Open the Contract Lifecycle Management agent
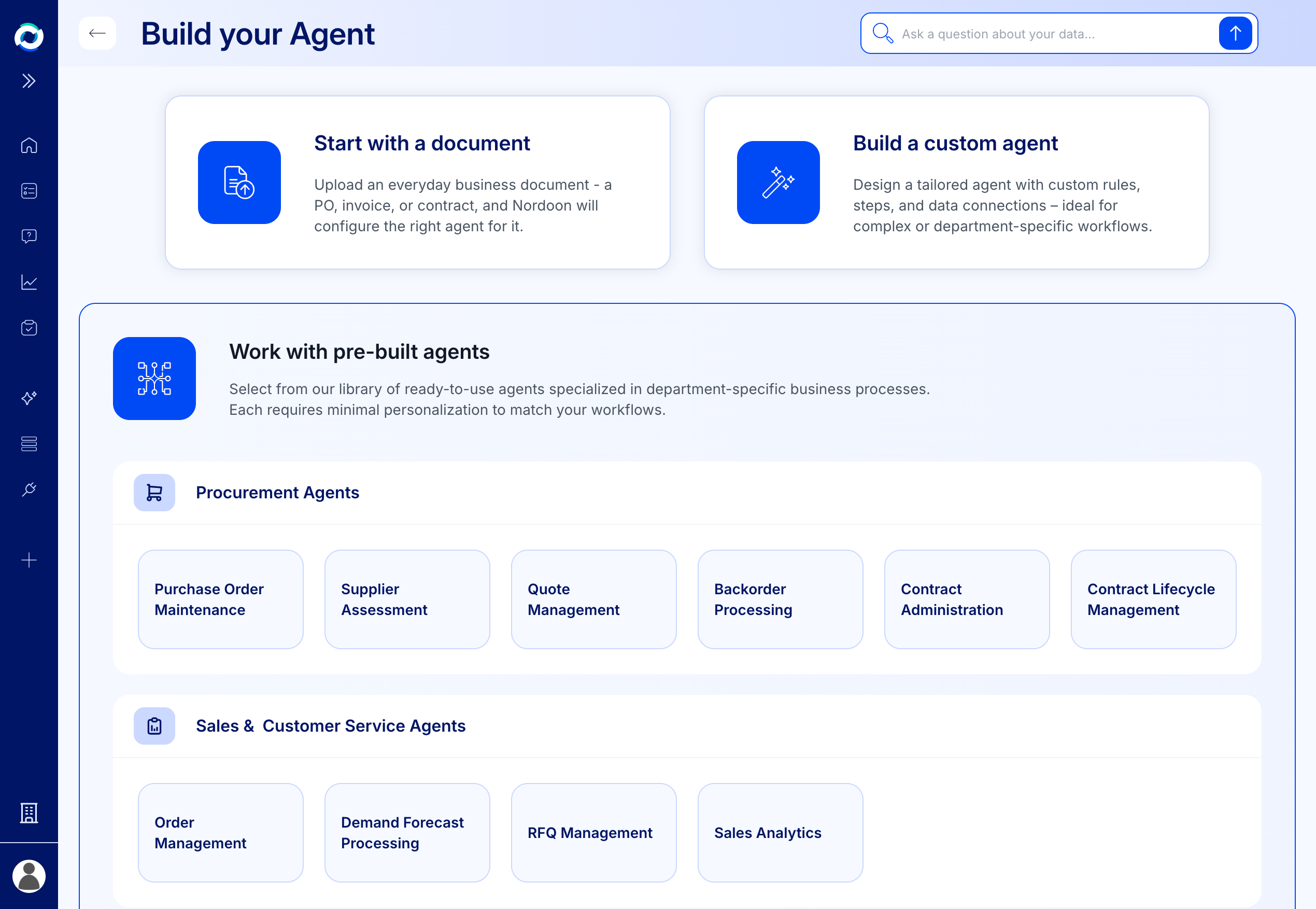This screenshot has height=909, width=1316. pyautogui.click(x=1153, y=599)
